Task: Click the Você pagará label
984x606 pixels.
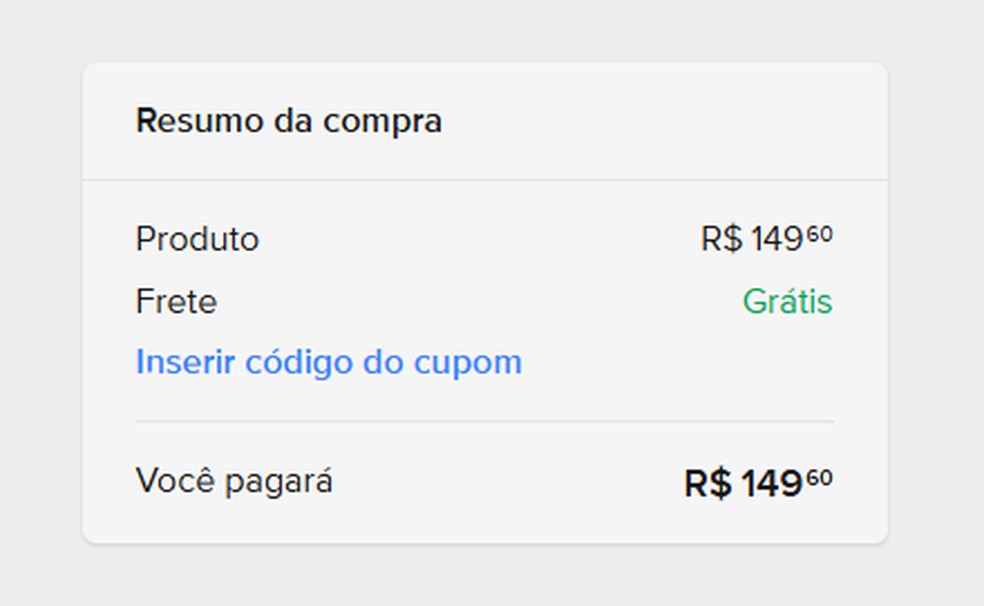Action: [x=234, y=482]
